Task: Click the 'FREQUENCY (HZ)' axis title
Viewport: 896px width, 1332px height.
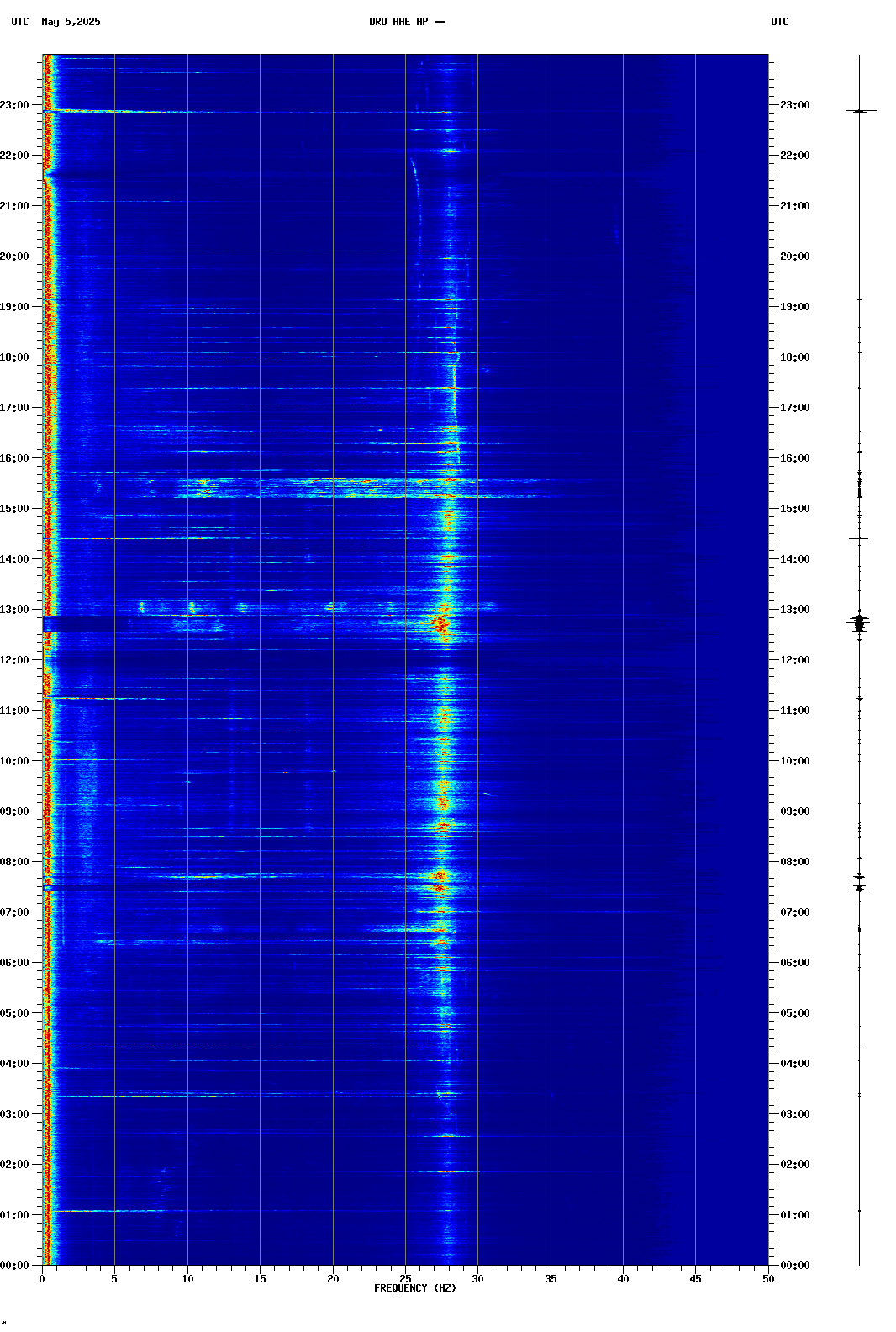Action: [415, 1288]
